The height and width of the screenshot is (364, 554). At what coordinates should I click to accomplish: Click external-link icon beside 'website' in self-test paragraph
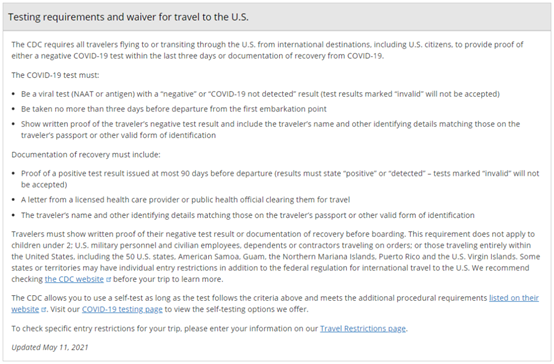[43, 310]
